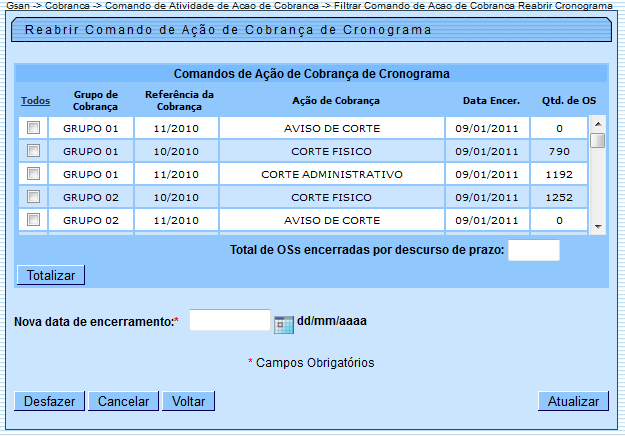Click the Total de OSs encerradas field
The width and height of the screenshot is (625, 436).
click(533, 250)
